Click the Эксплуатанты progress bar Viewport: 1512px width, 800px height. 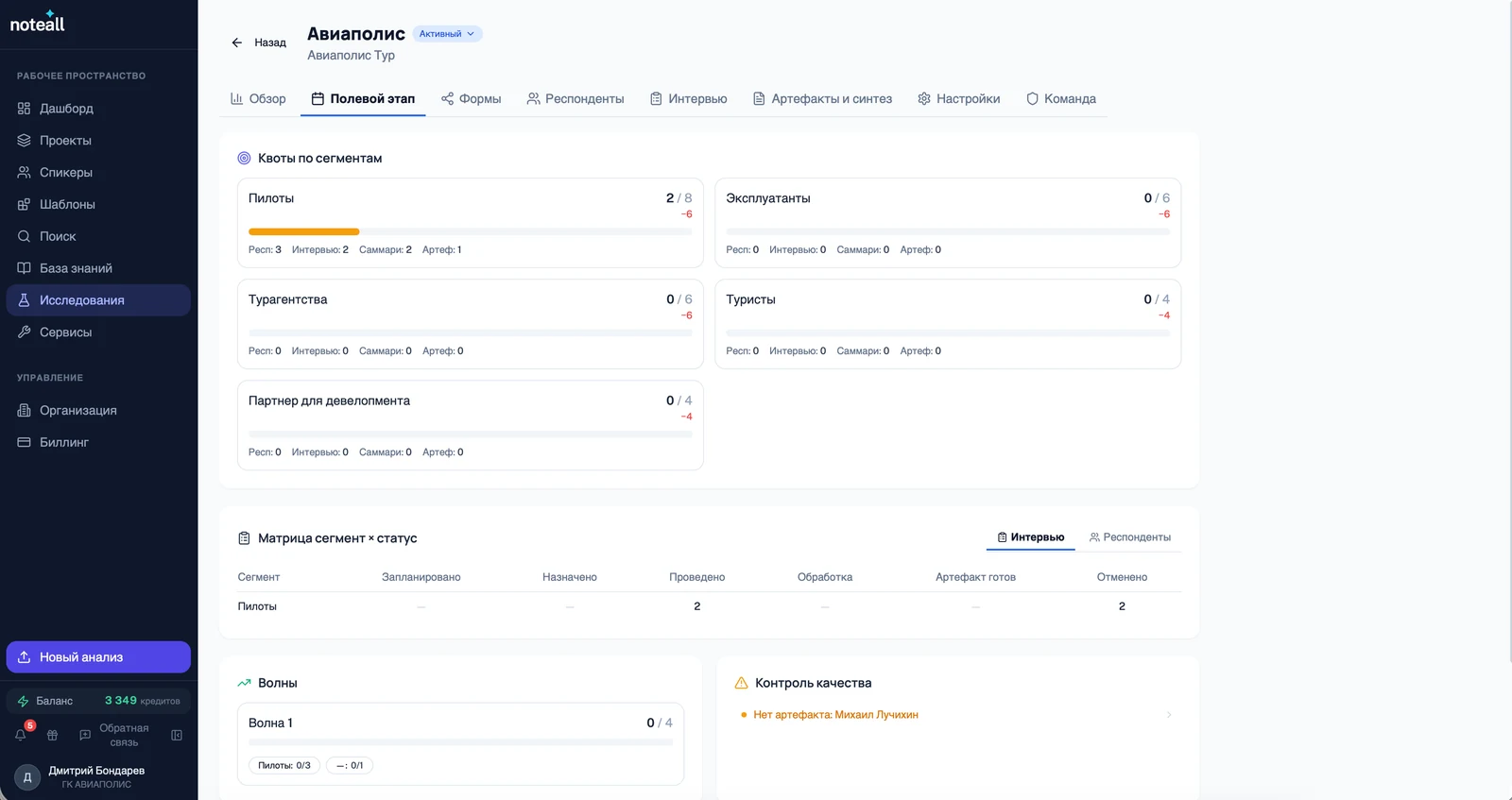pos(948,231)
